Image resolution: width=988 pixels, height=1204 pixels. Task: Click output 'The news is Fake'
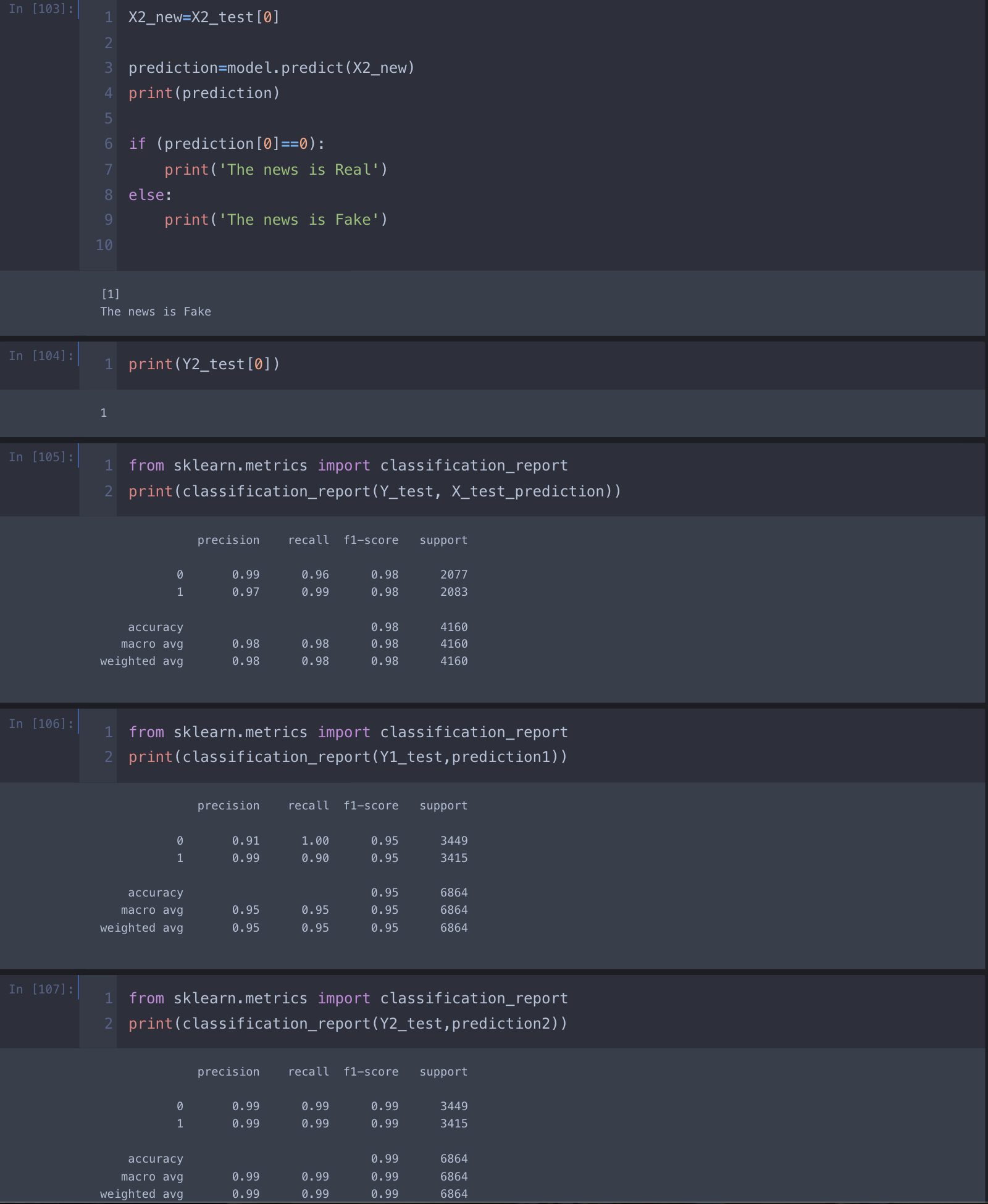click(x=156, y=312)
